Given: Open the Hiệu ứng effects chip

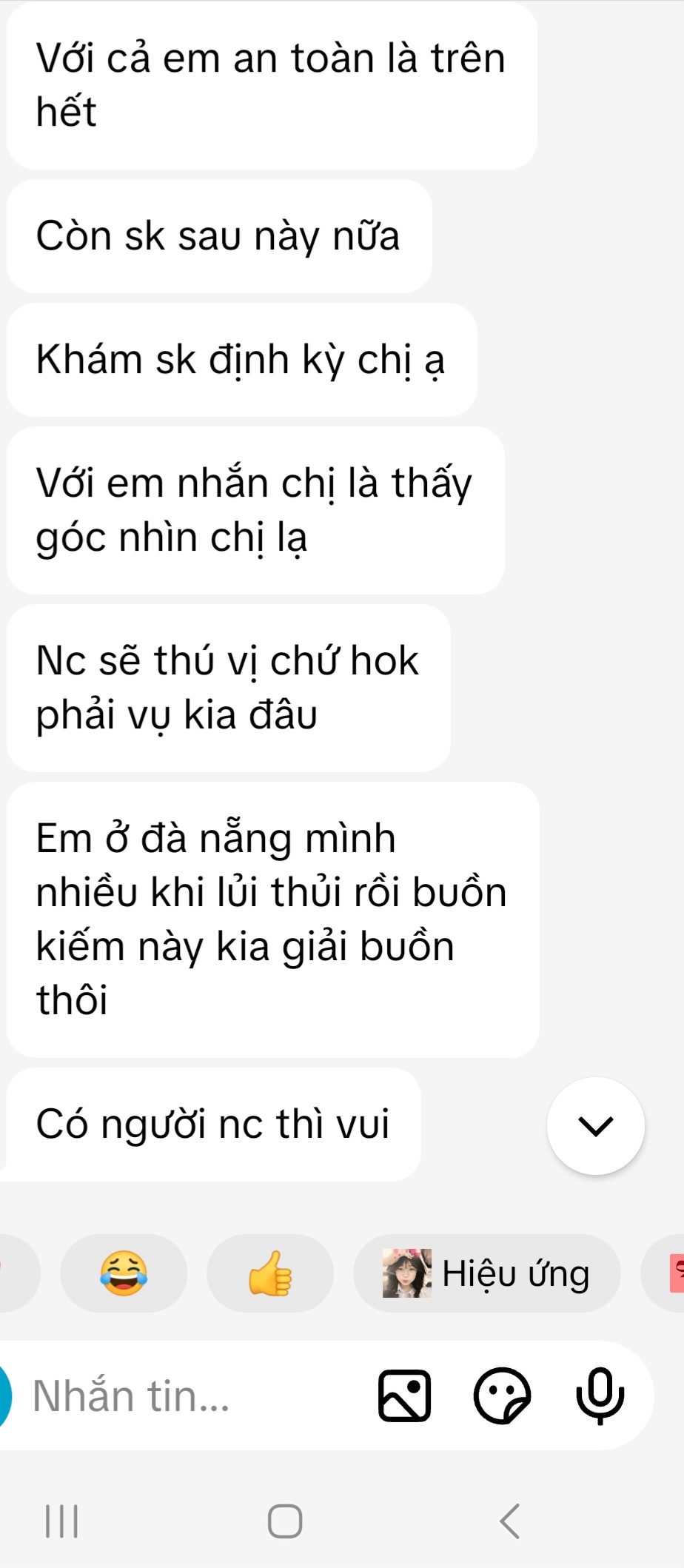Looking at the screenshot, I should (487, 1273).
